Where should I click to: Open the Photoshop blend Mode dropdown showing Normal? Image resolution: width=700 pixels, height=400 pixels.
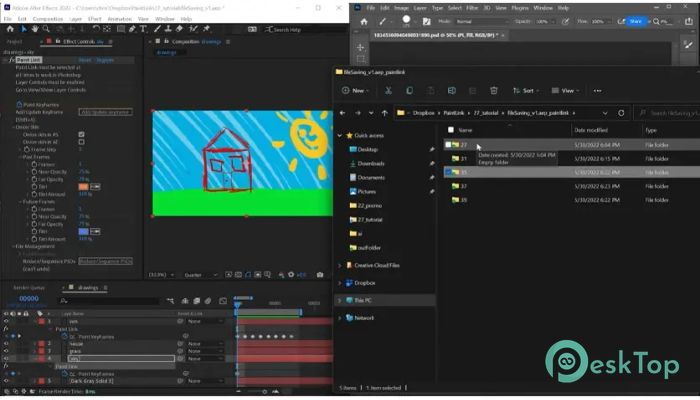(x=481, y=21)
